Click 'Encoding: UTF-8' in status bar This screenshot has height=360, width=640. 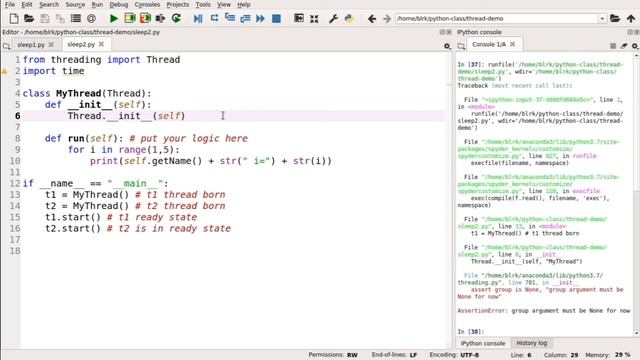tap(454, 355)
